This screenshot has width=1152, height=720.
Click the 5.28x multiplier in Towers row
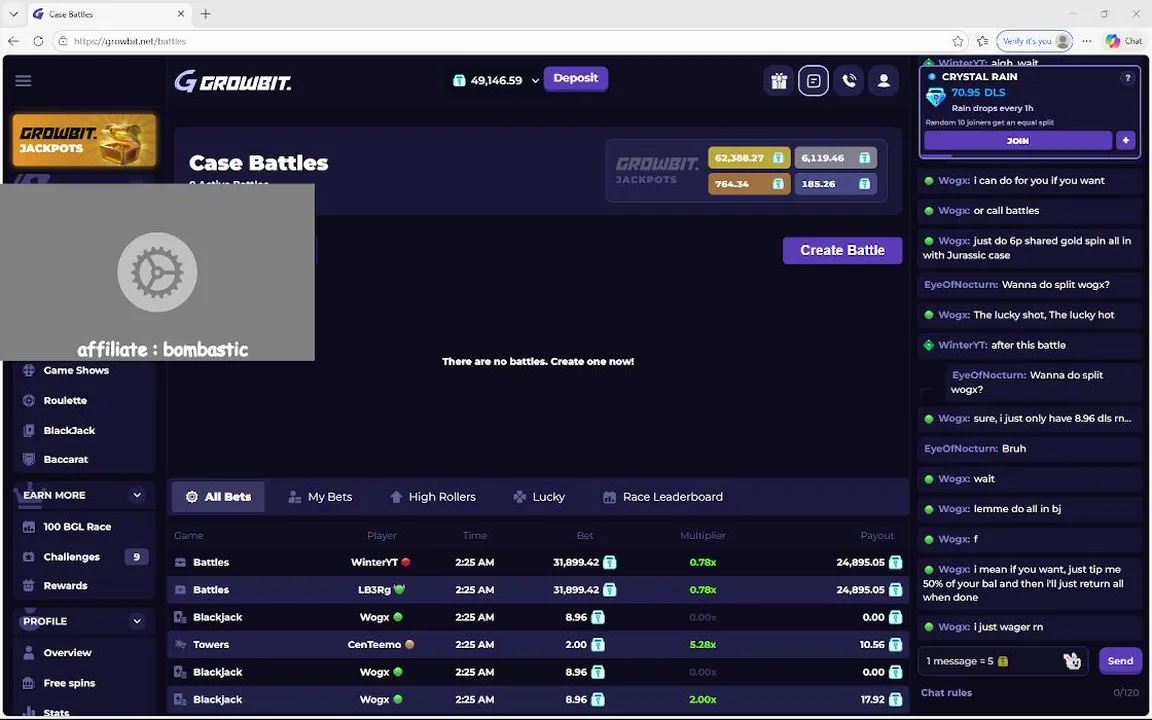702,644
